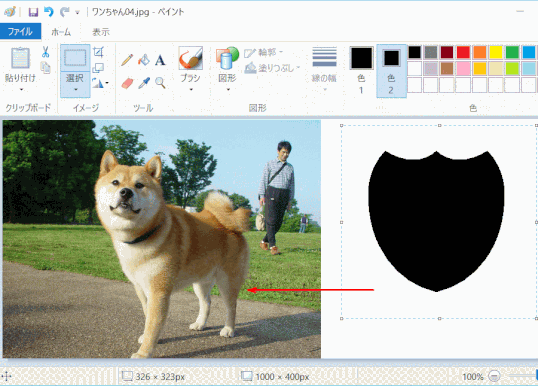This screenshot has width=538, height=386.
Task: Pick the lime green palette swatch
Action: click(x=512, y=69)
